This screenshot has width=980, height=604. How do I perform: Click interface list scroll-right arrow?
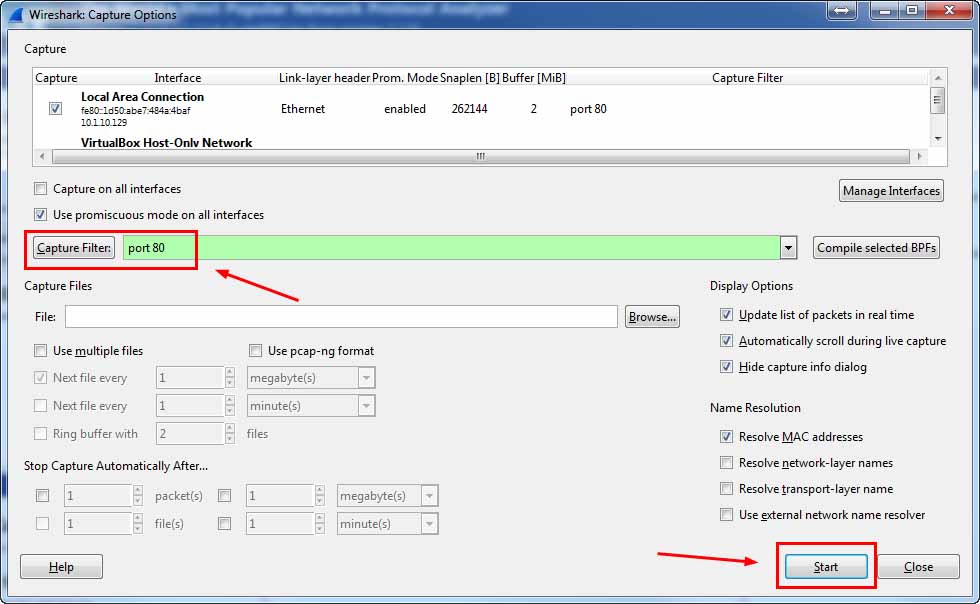point(919,156)
